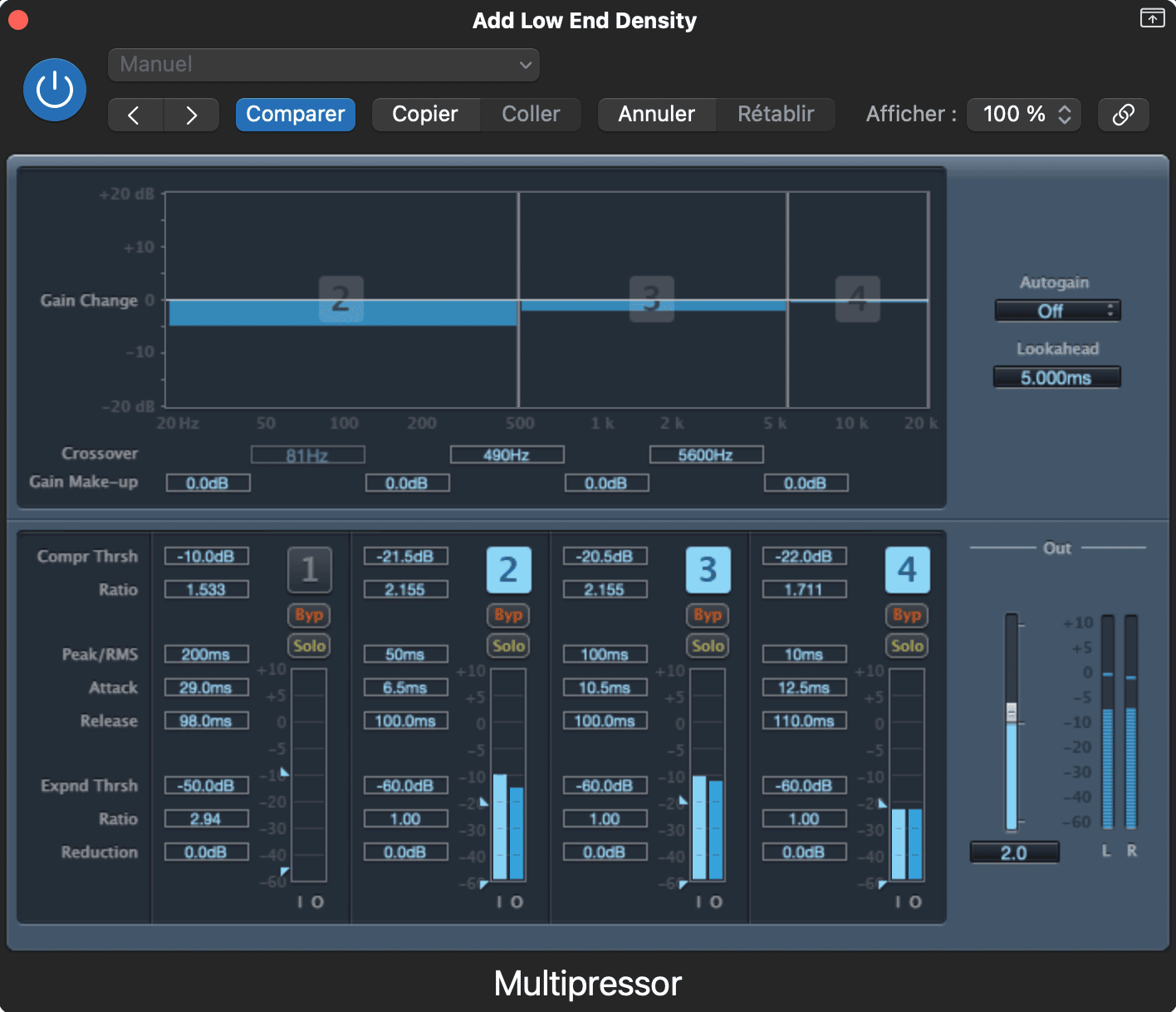Click the link chain icon
The image size is (1176, 1012).
pyautogui.click(x=1123, y=115)
